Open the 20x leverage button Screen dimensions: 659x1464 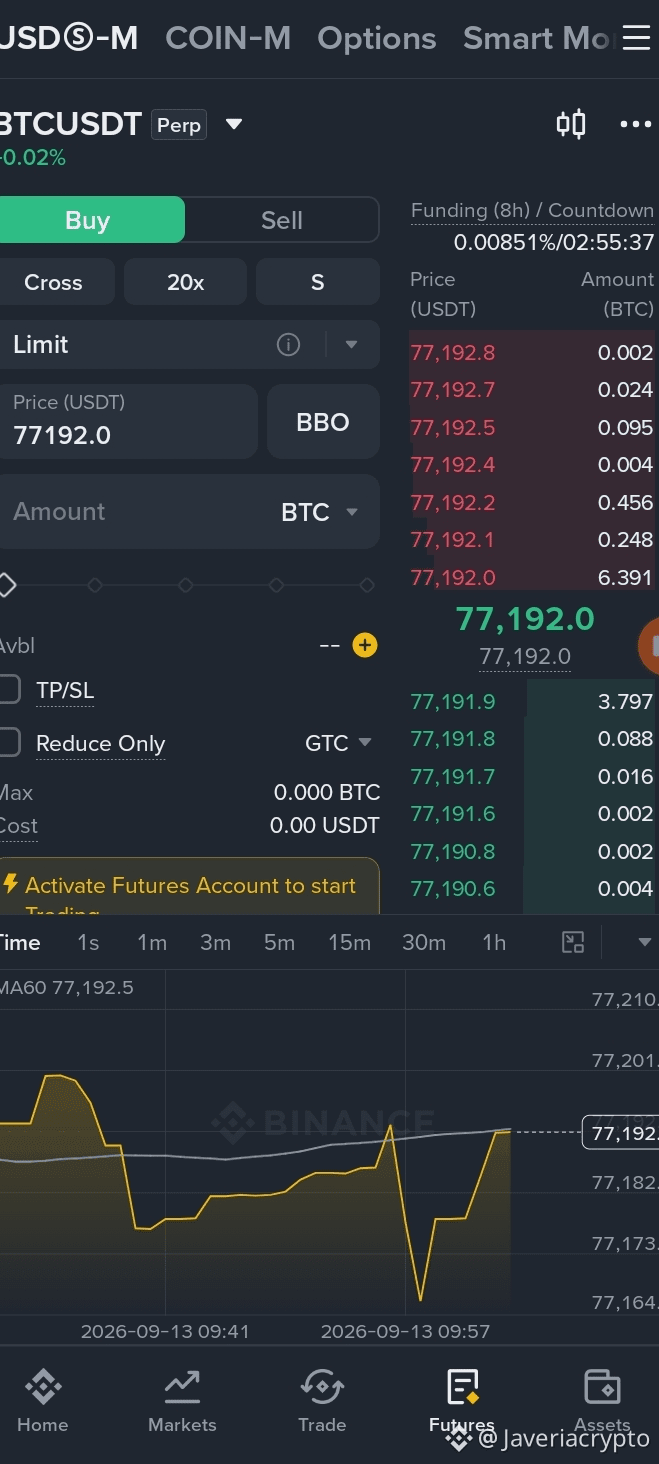(185, 282)
